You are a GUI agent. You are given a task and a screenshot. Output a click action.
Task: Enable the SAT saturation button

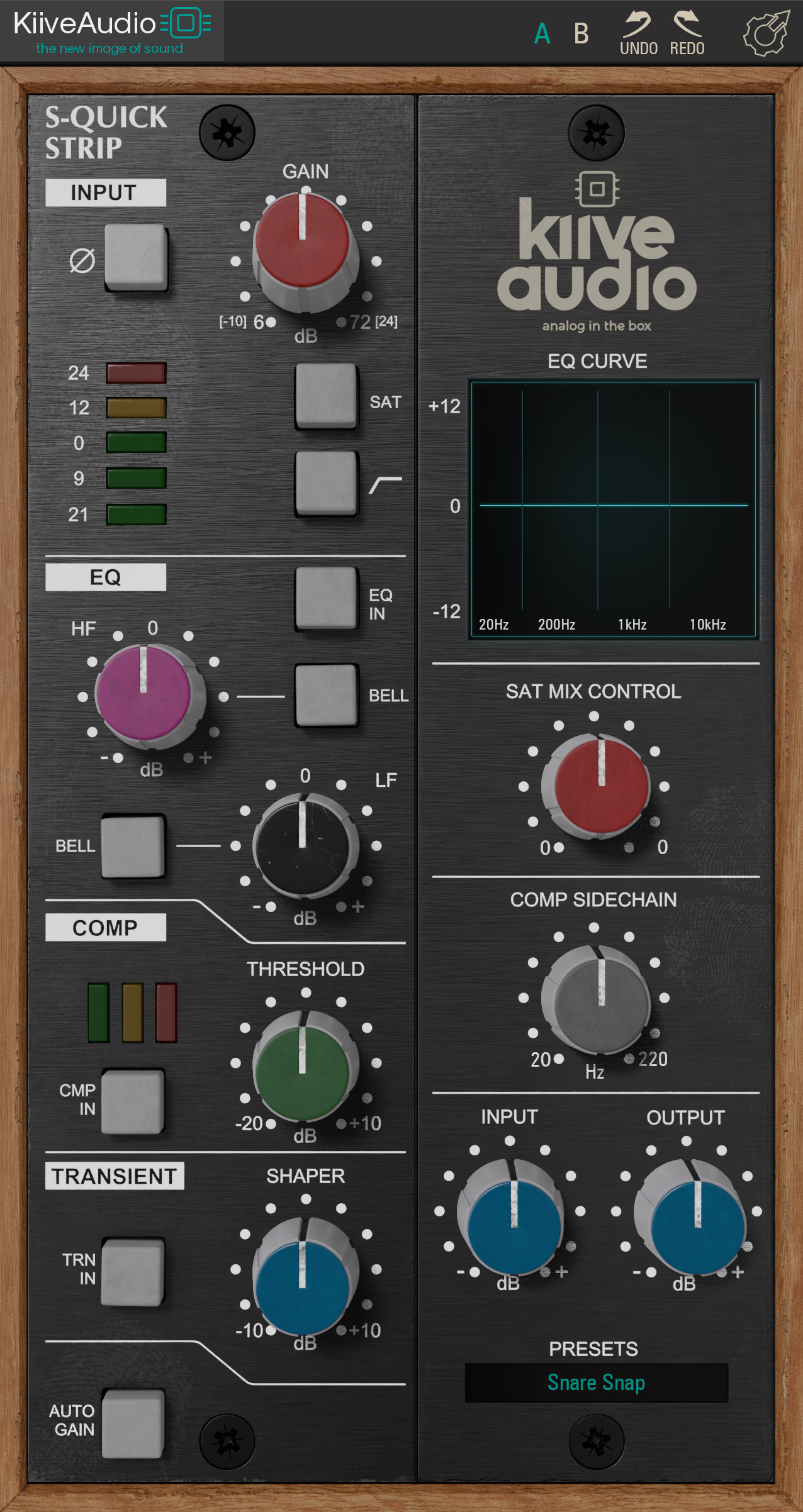coord(326,396)
